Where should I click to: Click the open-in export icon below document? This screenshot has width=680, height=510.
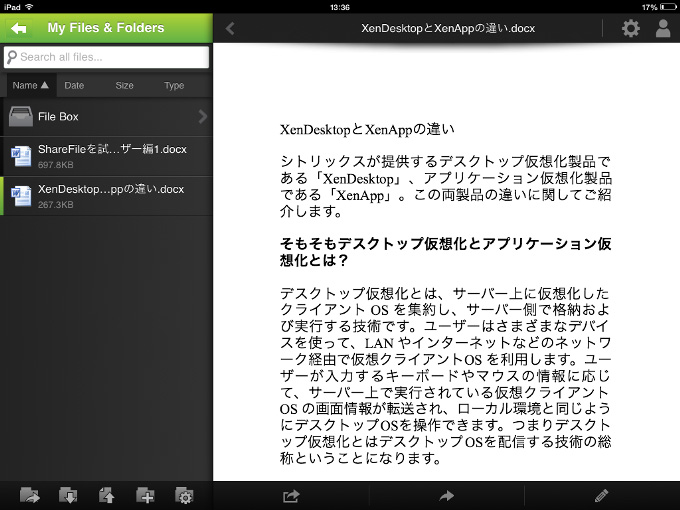point(291,496)
